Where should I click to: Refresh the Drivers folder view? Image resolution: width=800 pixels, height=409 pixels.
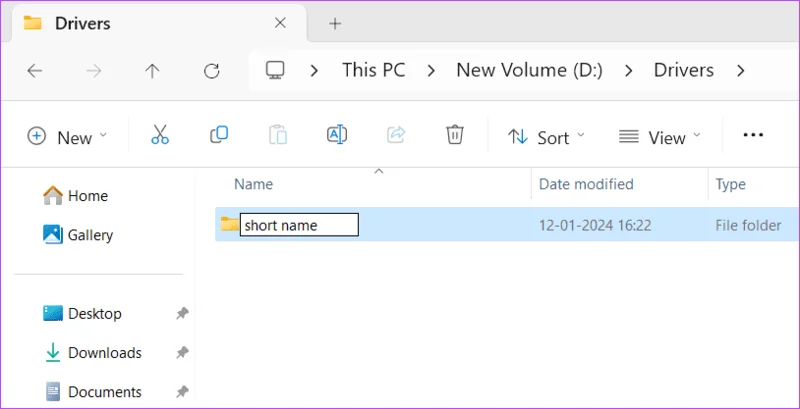click(x=211, y=71)
